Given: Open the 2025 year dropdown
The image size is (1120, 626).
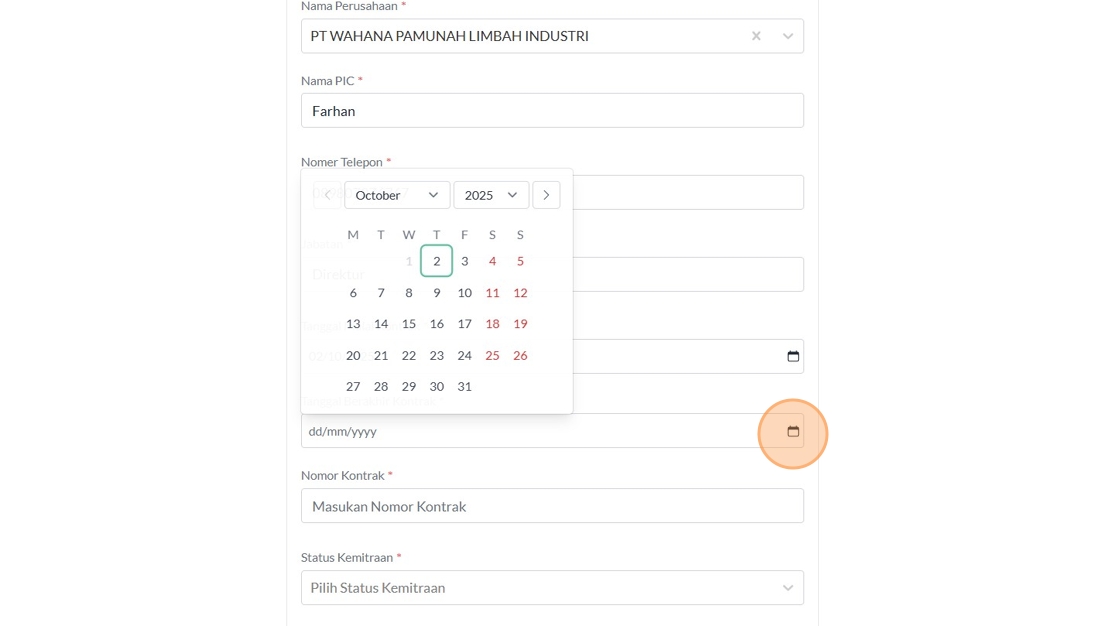Looking at the screenshot, I should coord(490,195).
